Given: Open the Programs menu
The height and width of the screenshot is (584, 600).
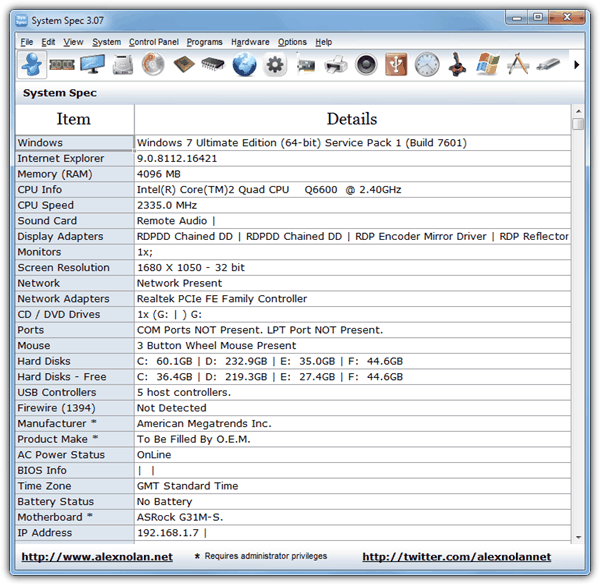Looking at the screenshot, I should (204, 42).
